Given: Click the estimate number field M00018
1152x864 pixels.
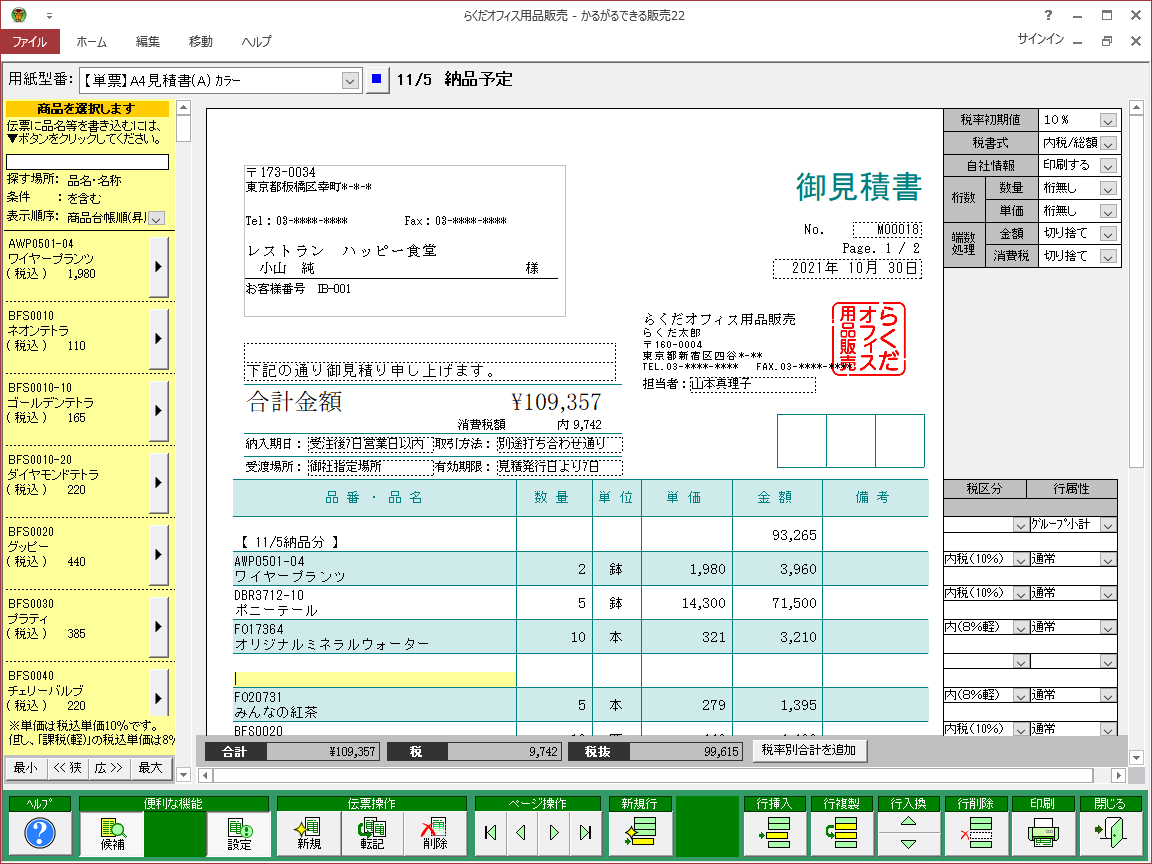Looking at the screenshot, I should 887,230.
